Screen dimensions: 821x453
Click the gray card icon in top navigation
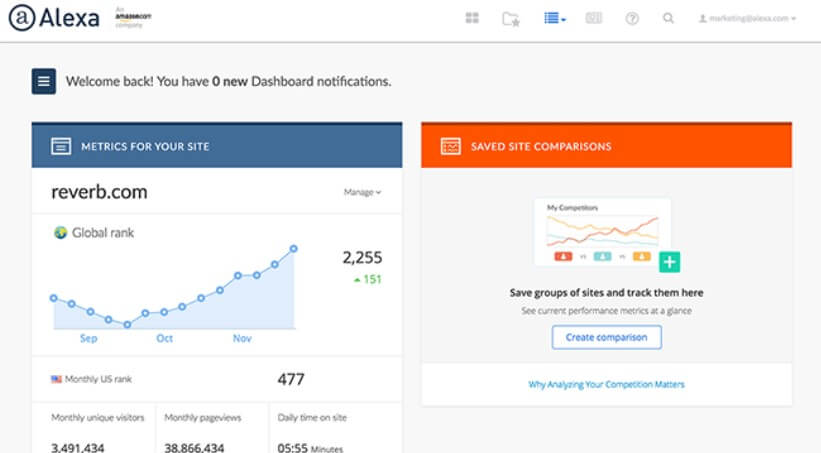point(593,18)
